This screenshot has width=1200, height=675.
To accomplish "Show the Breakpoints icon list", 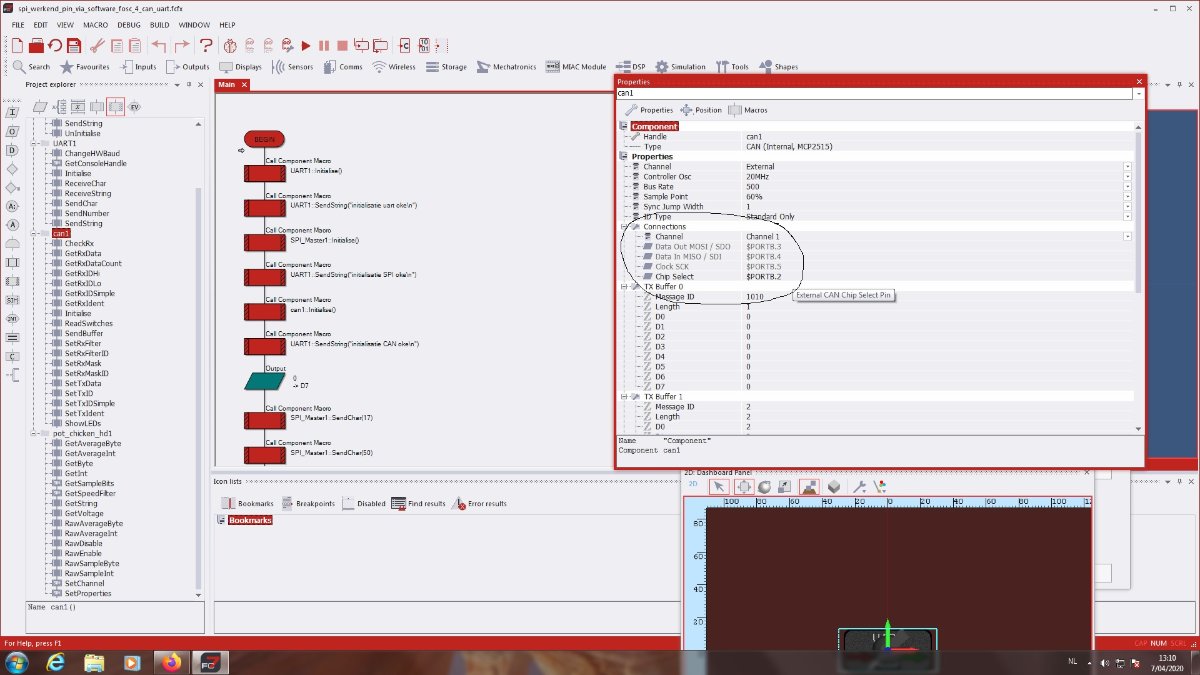I will click(309, 504).
